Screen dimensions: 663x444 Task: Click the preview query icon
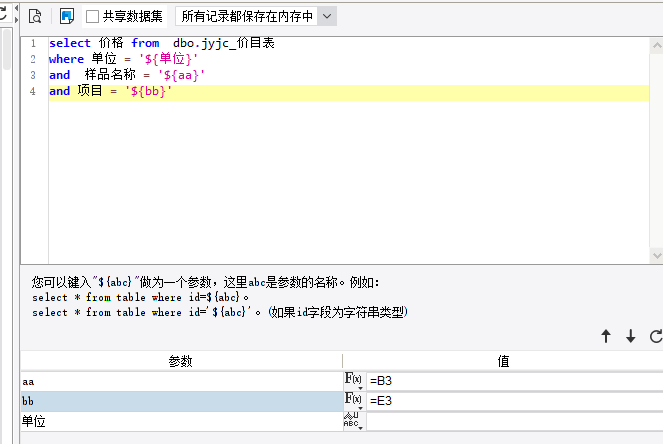35,16
